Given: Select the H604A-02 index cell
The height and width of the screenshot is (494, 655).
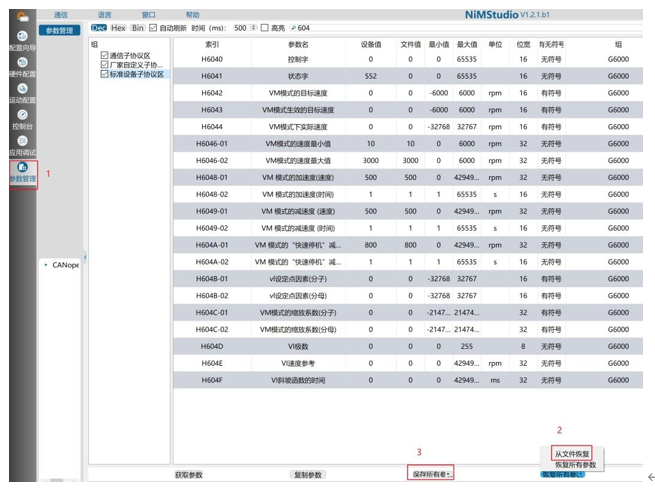Looking at the screenshot, I should 212,262.
